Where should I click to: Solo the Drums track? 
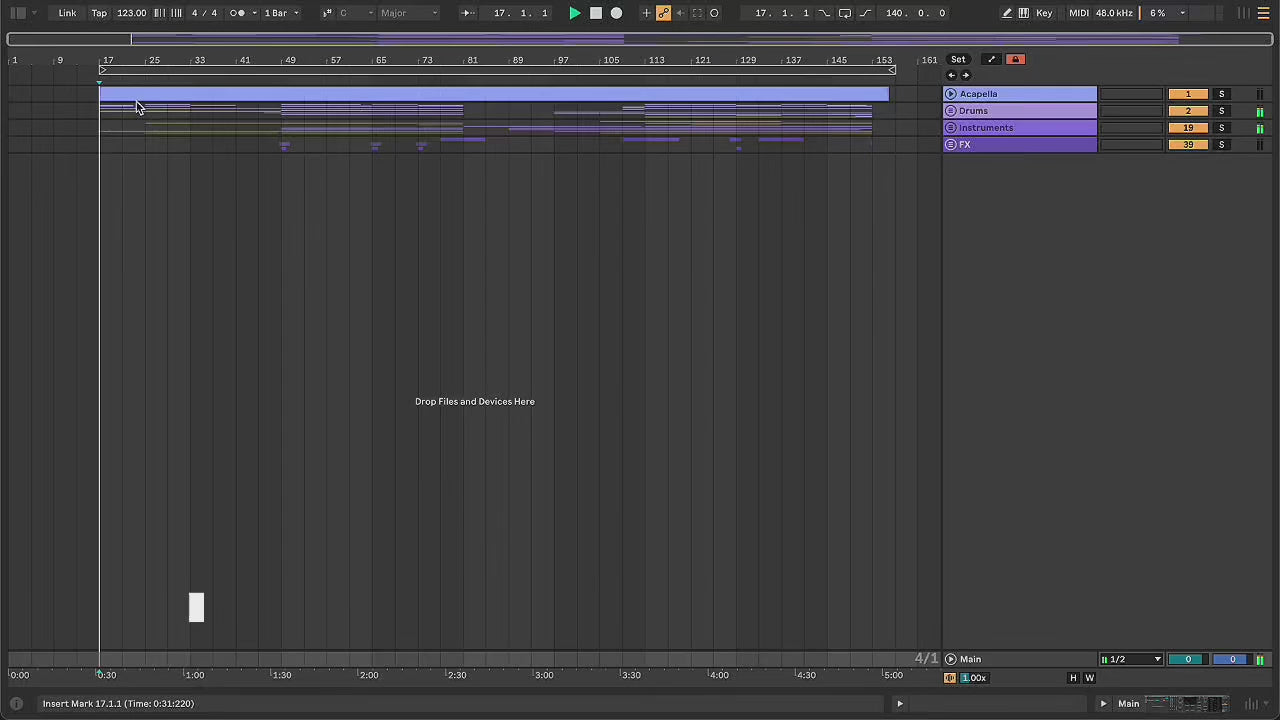click(1221, 111)
